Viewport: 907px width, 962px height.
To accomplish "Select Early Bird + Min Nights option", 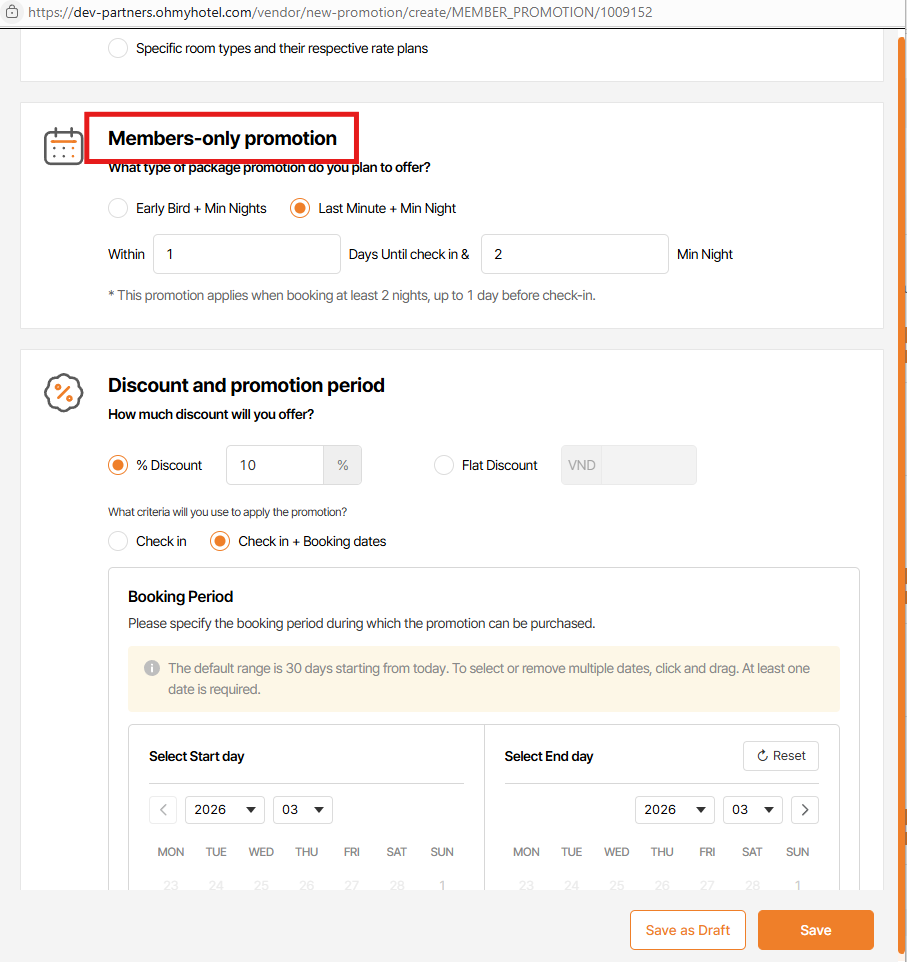I will pyautogui.click(x=118, y=208).
